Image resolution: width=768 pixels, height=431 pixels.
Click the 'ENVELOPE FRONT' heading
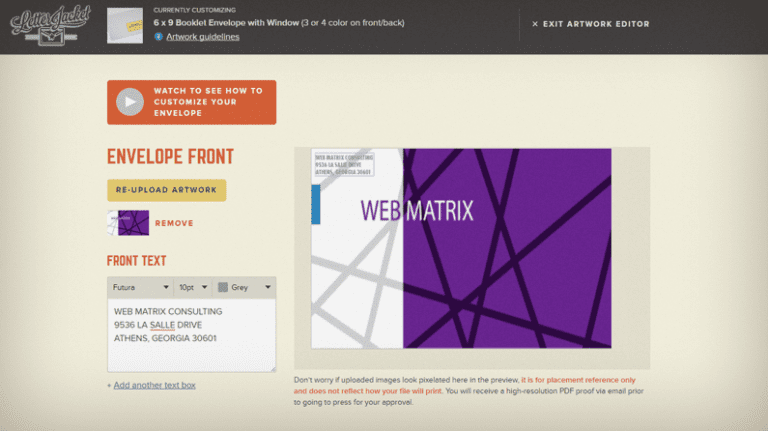point(170,157)
